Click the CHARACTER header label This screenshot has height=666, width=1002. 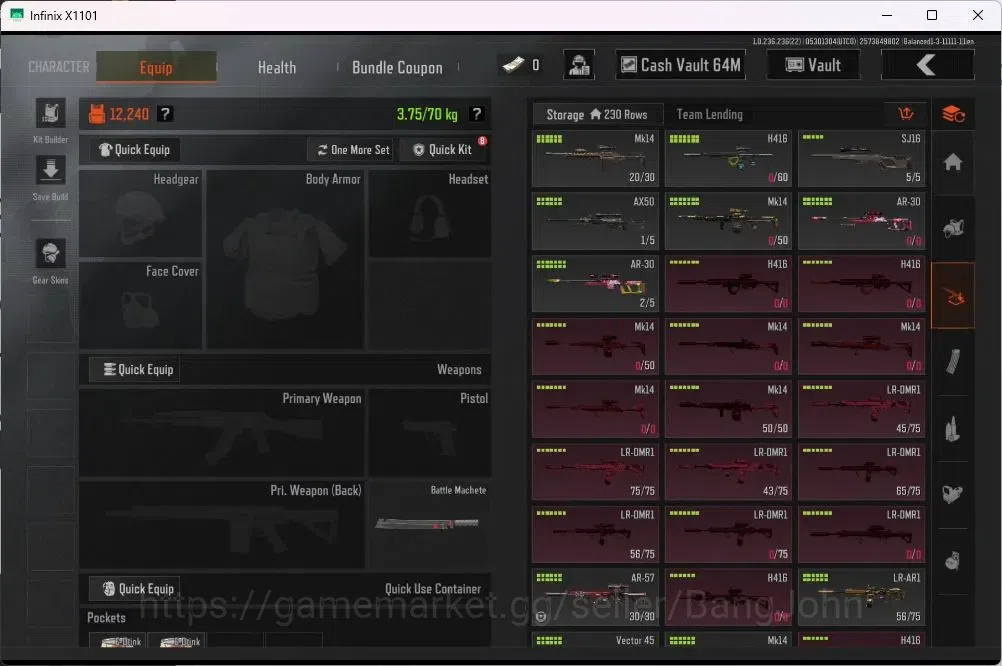click(x=59, y=66)
